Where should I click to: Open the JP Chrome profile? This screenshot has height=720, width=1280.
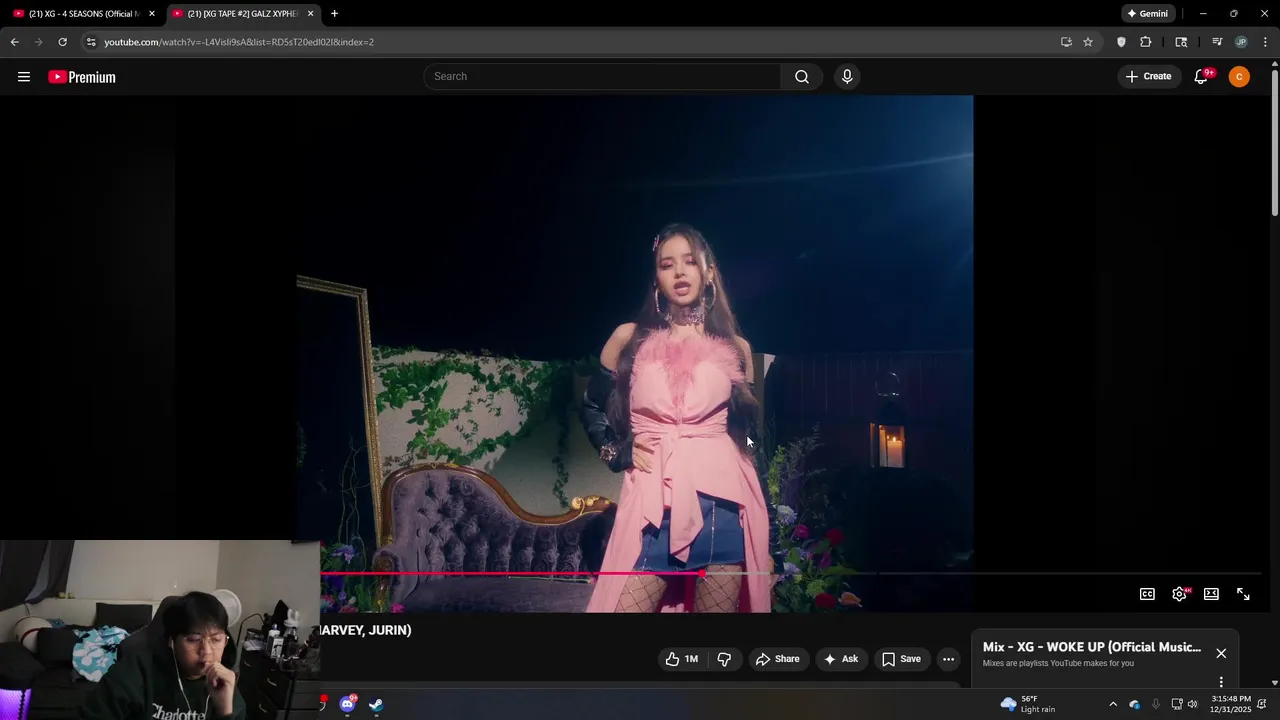point(1241,42)
